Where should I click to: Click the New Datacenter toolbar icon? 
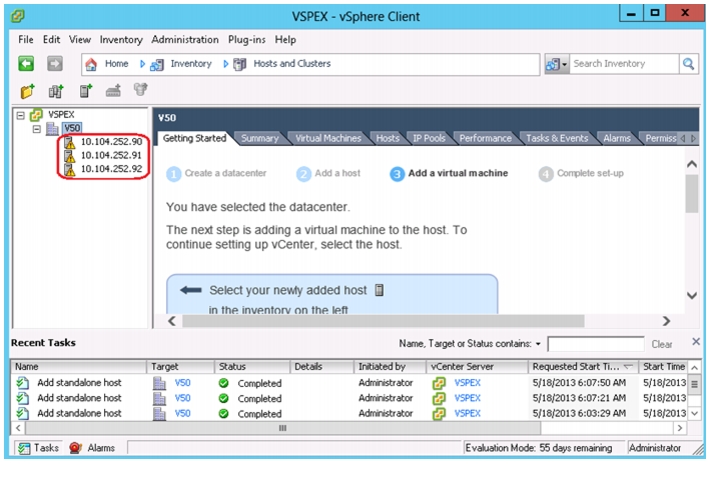coord(56,91)
